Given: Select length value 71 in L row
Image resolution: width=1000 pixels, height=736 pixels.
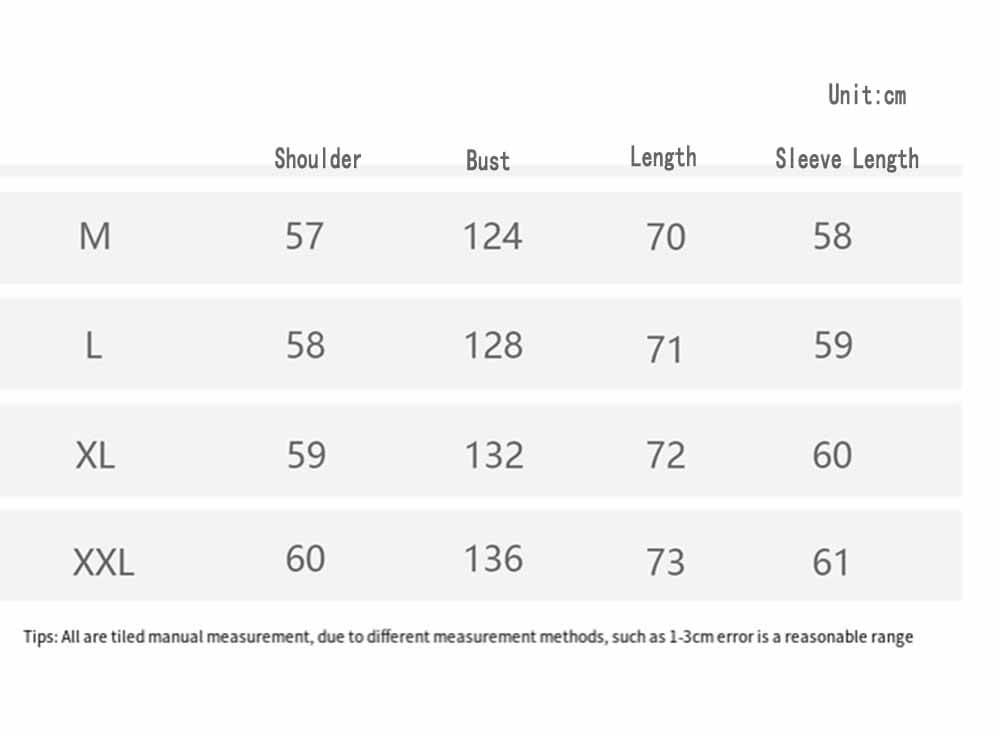Looking at the screenshot, I should (x=665, y=350).
